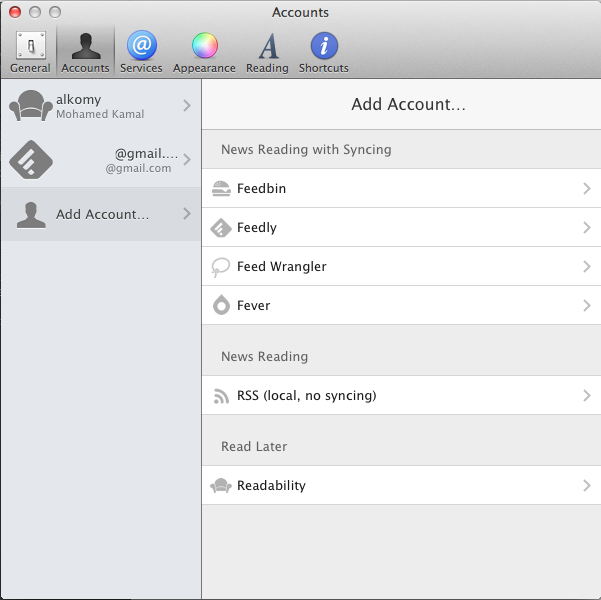Close the Accounts window with red button
This screenshot has width=601, height=600.
15,12
